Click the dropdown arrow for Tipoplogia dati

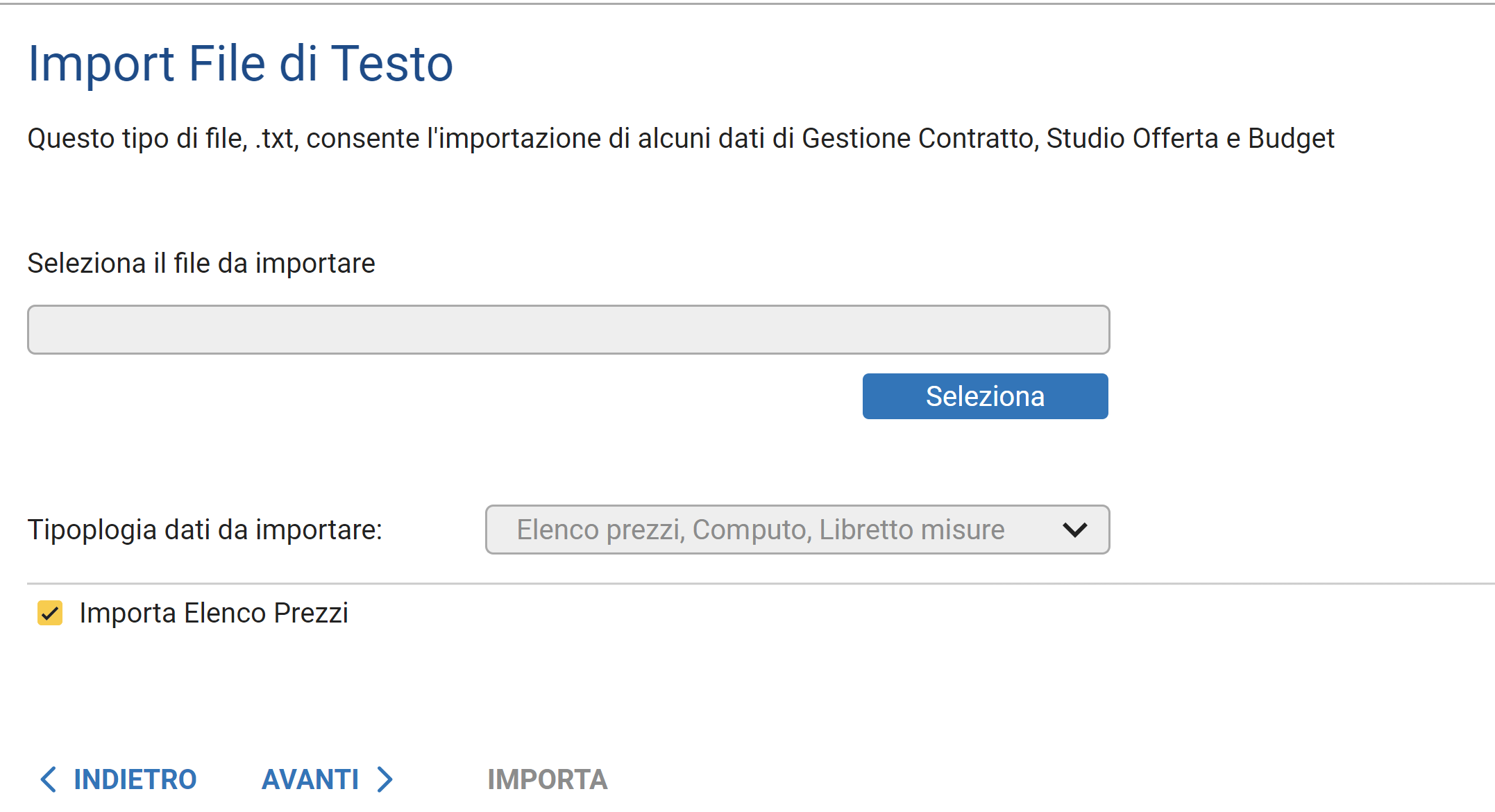point(1074,530)
